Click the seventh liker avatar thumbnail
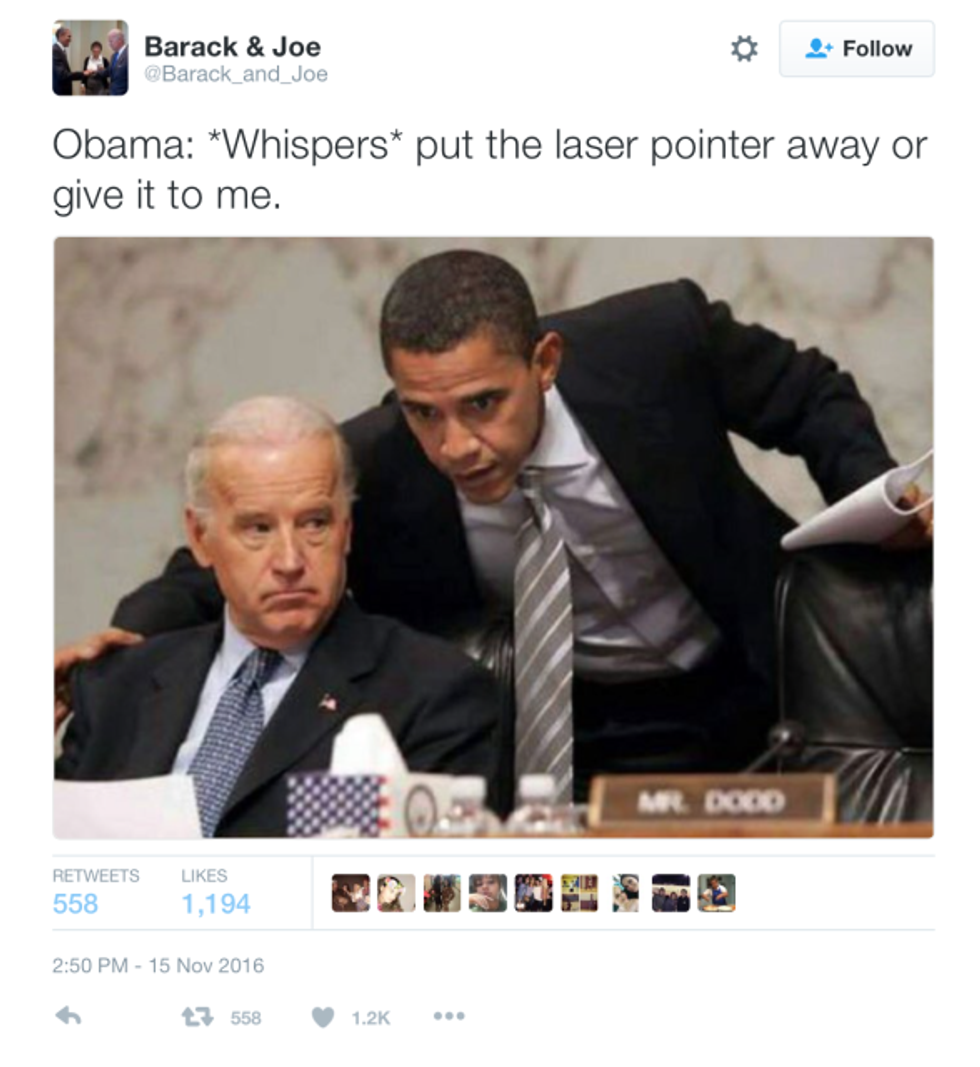This screenshot has height=1067, width=980. 625,893
